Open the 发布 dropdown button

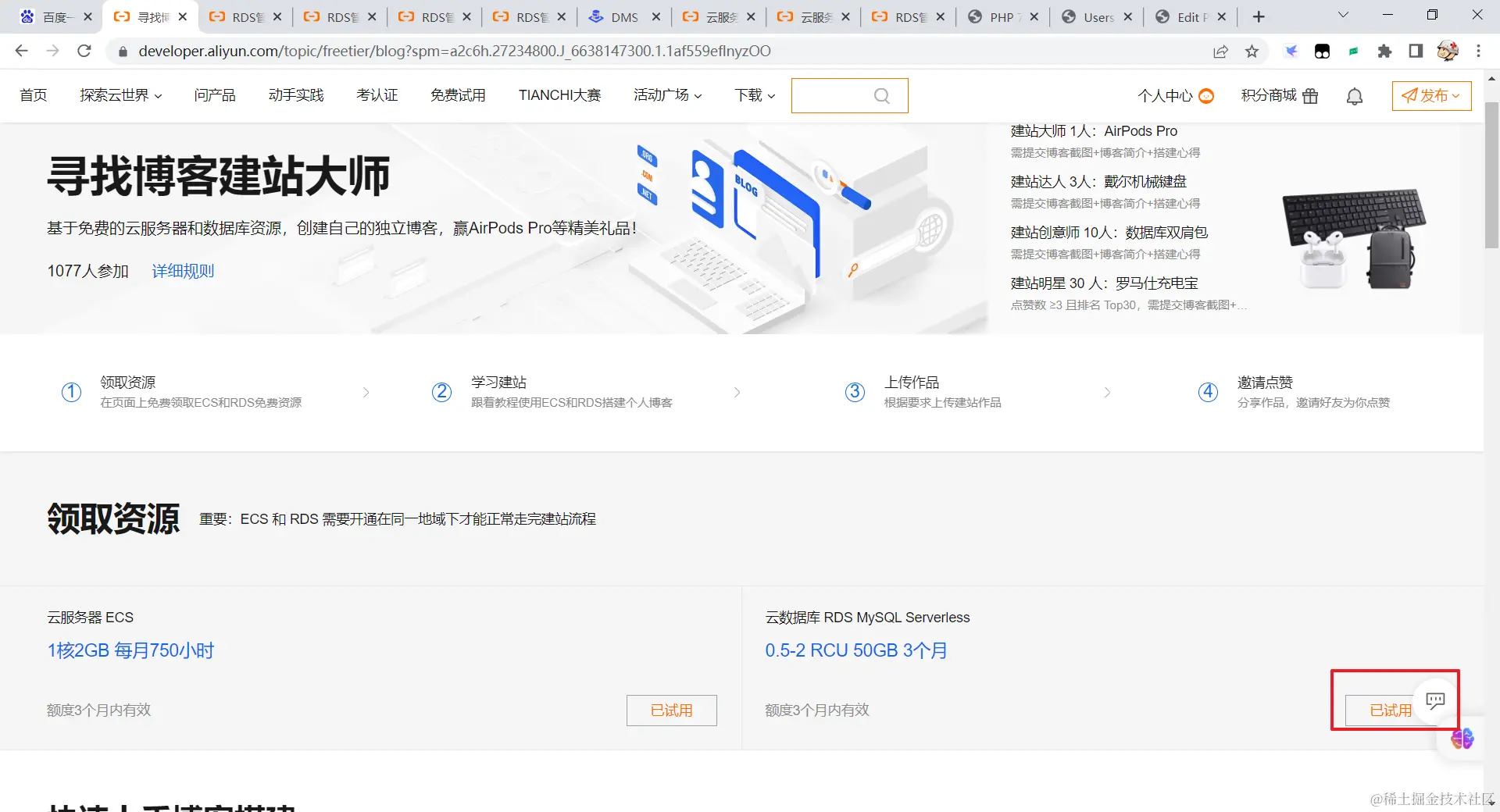pyautogui.click(x=1431, y=95)
